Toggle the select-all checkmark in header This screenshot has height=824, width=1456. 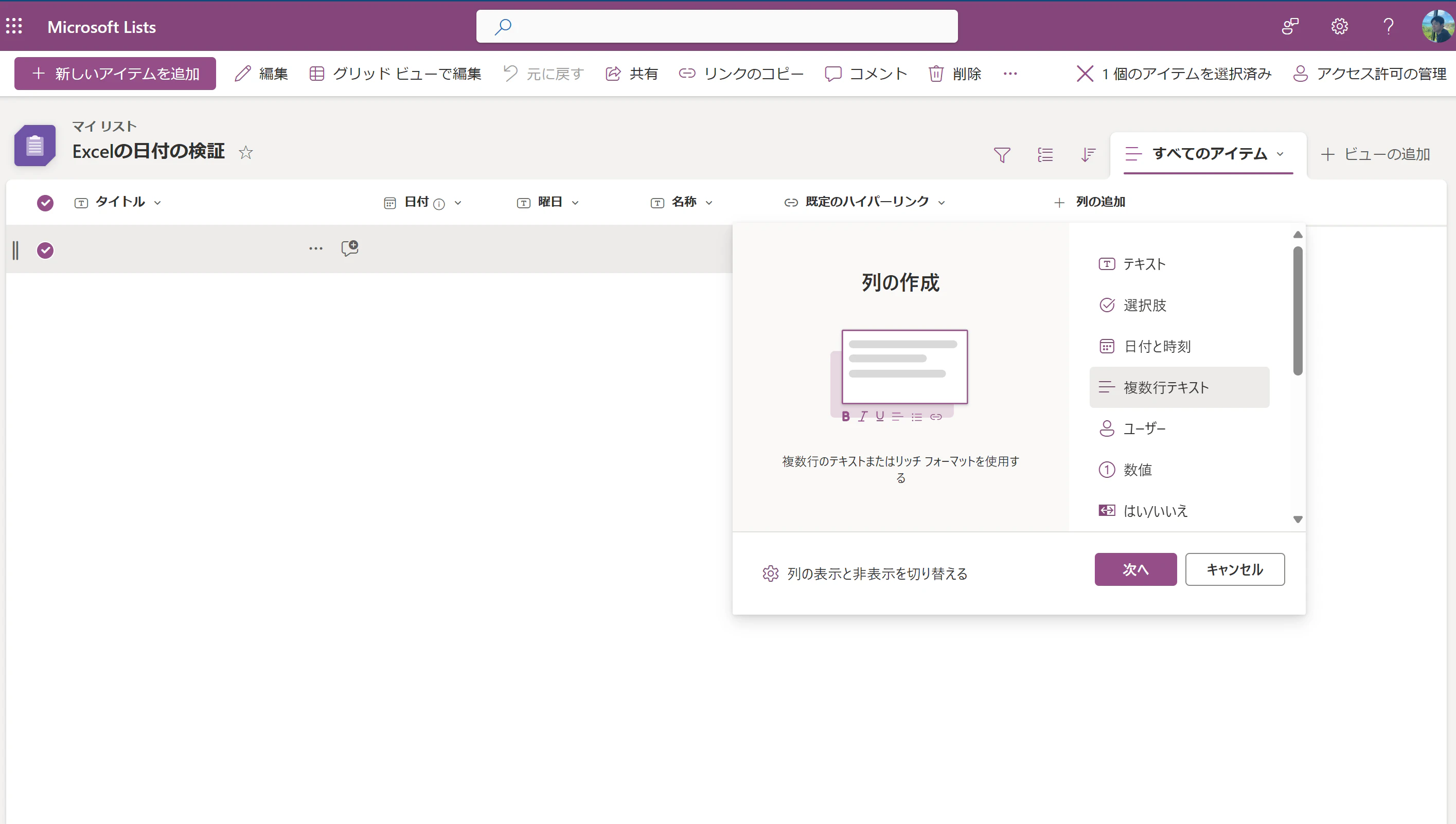(45, 203)
